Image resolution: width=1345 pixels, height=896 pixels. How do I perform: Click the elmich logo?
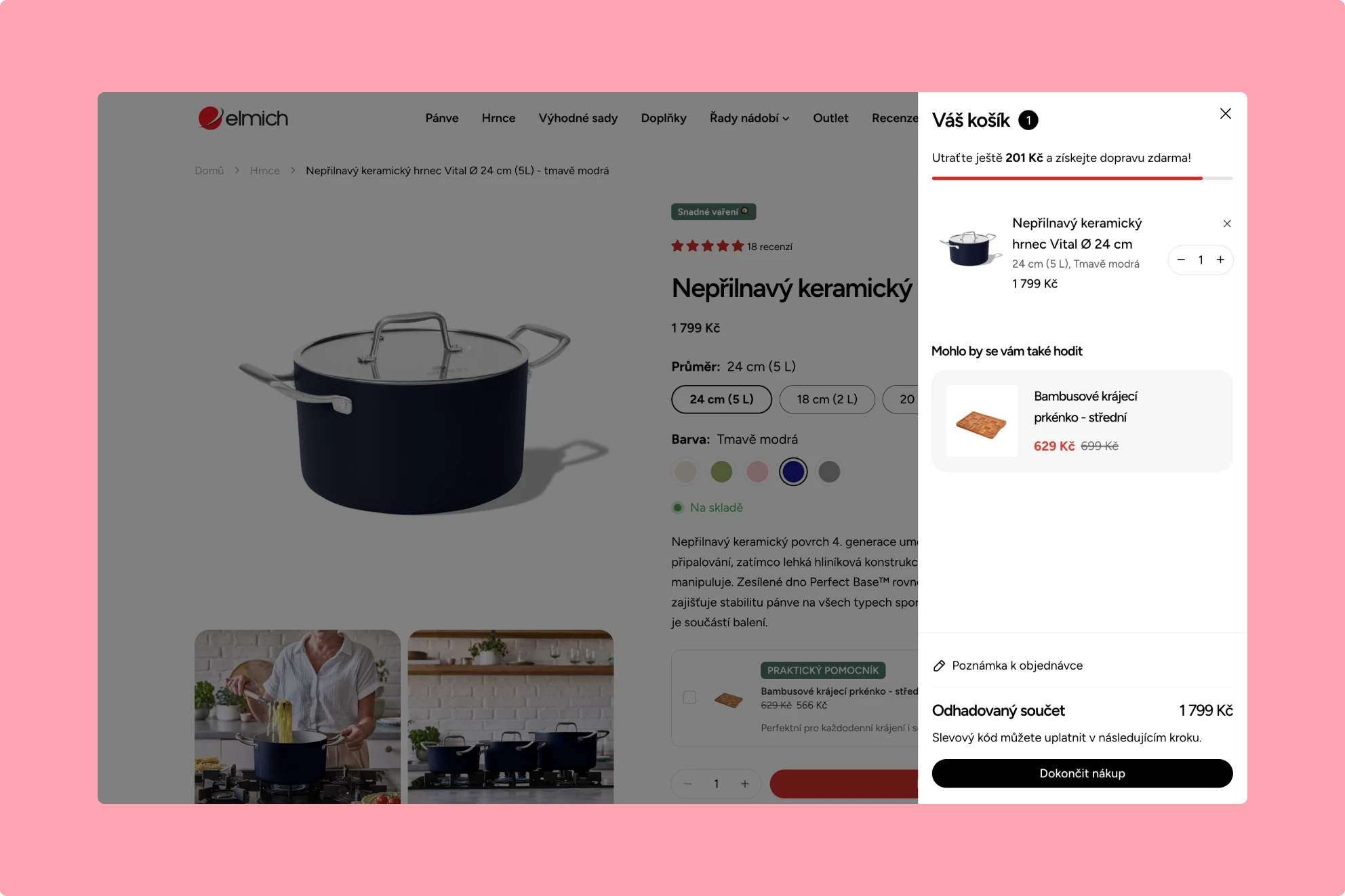(x=243, y=118)
